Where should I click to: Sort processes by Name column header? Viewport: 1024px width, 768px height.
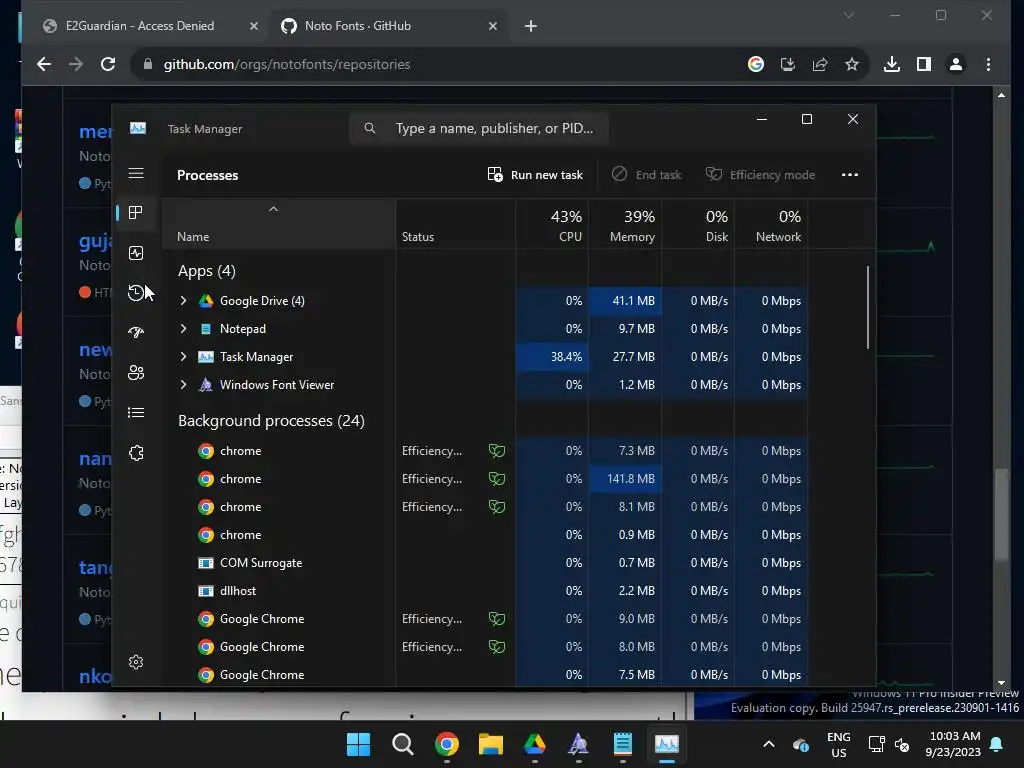click(278, 224)
